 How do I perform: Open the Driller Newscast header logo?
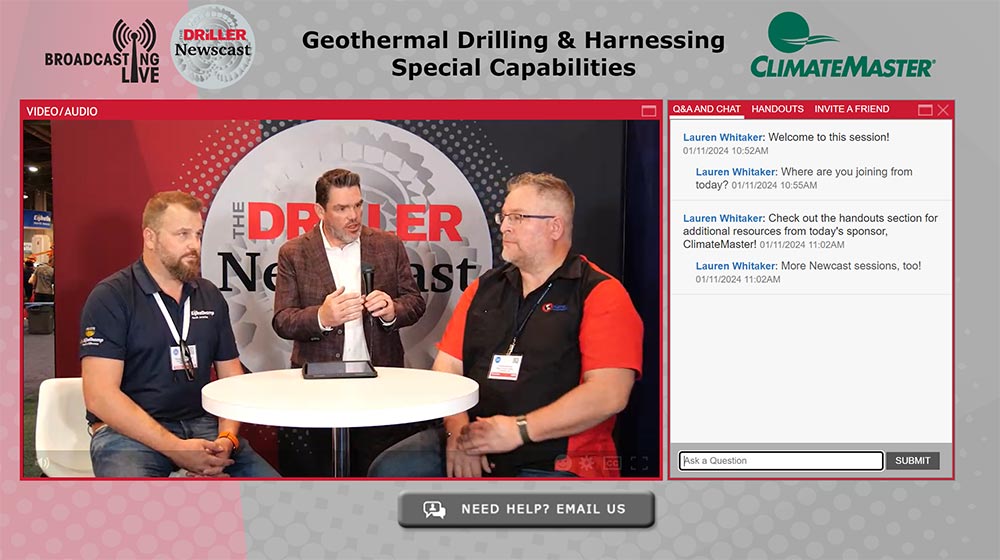213,45
